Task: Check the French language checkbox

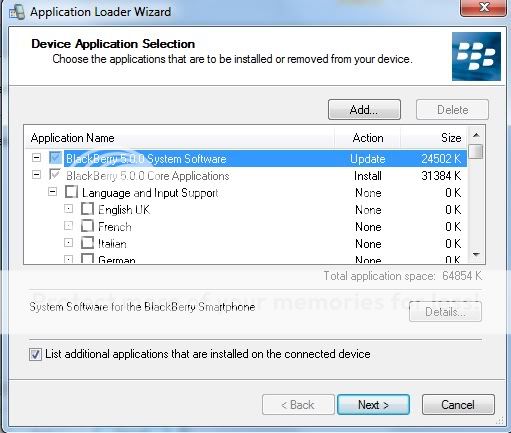Action: 87,226
